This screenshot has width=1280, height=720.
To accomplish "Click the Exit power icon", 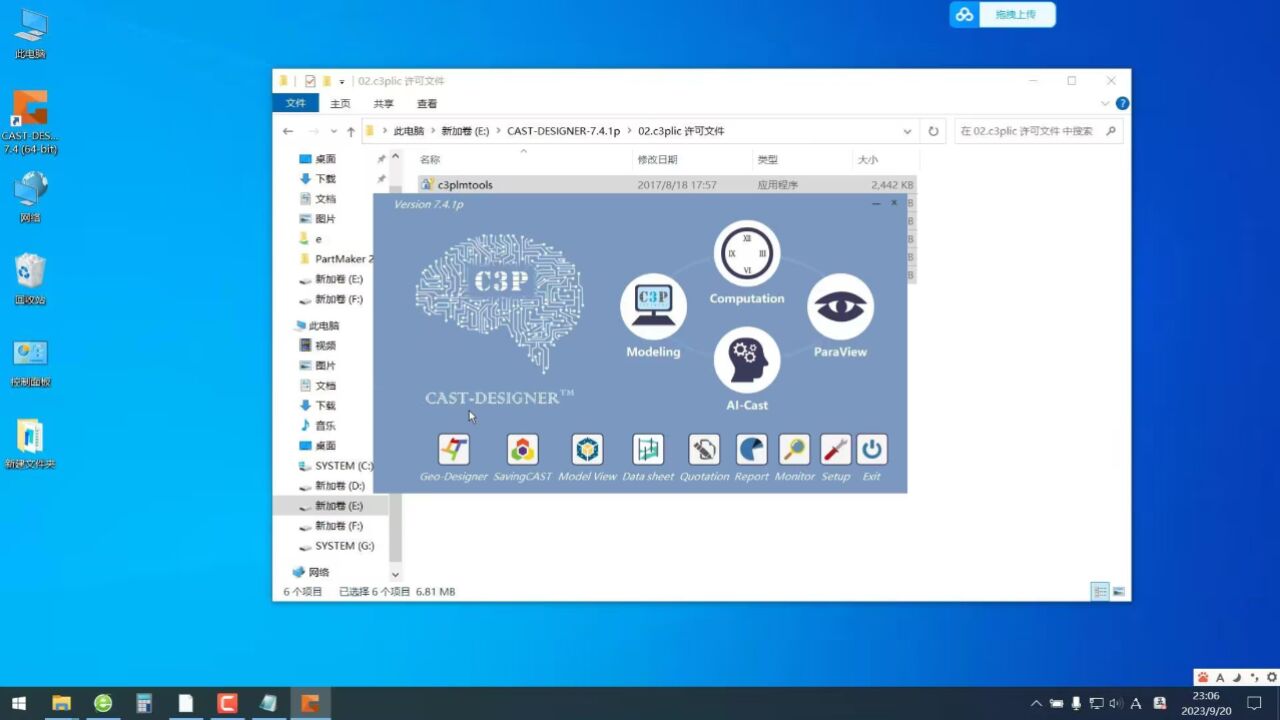I will [x=871, y=450].
